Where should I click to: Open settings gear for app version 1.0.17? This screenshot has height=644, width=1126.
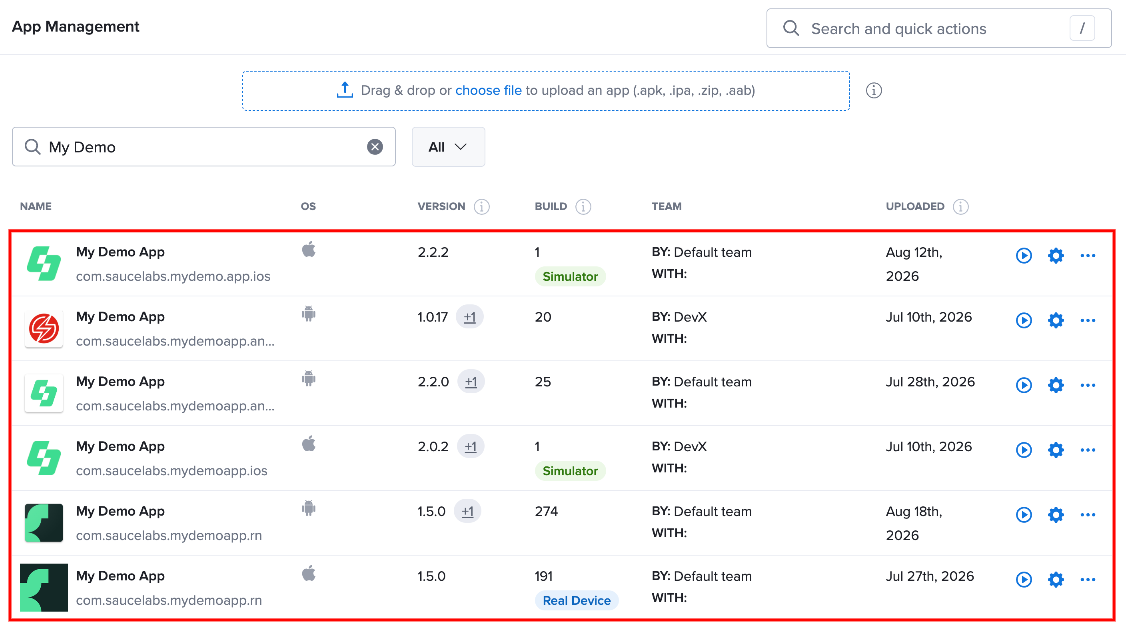click(x=1056, y=320)
